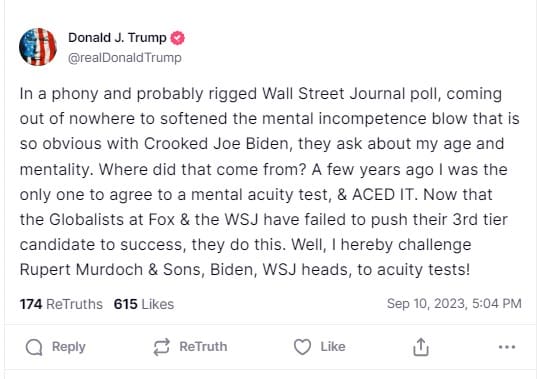The width and height of the screenshot is (539, 379).
Task: Click the ReTruth text label
Action: [203, 347]
